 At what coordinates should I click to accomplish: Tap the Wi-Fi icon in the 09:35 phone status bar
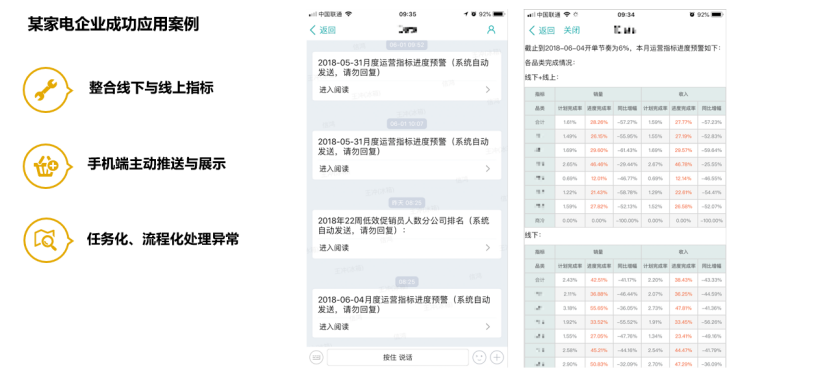pyautogui.click(x=348, y=14)
